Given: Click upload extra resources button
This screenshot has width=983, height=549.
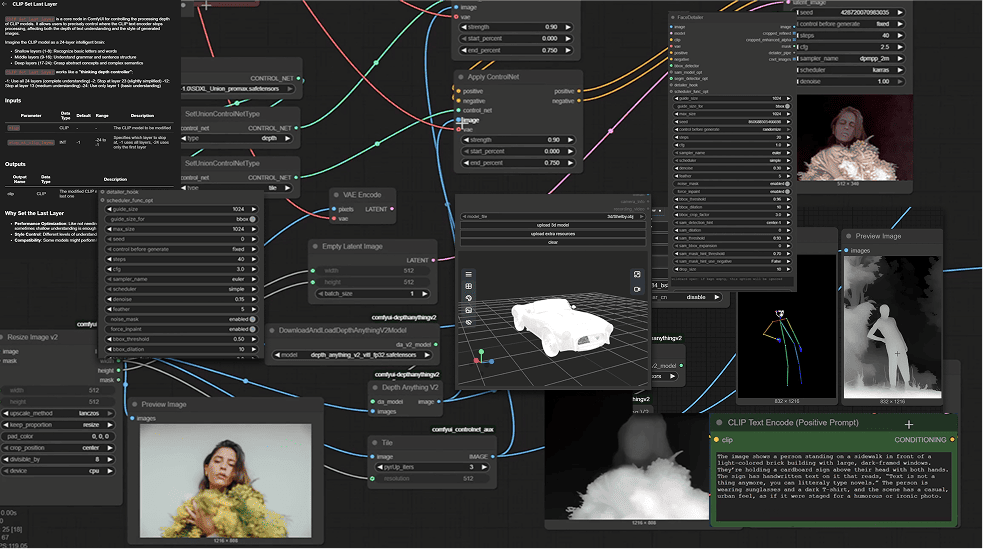Looking at the screenshot, I should pyautogui.click(x=552, y=234).
